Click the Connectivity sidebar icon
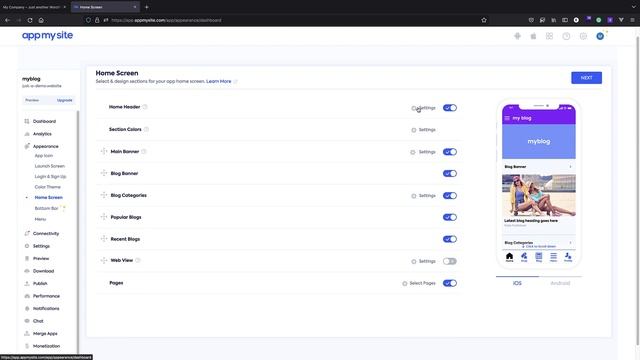Image resolution: width=640 pixels, height=360 pixels. coord(27,233)
